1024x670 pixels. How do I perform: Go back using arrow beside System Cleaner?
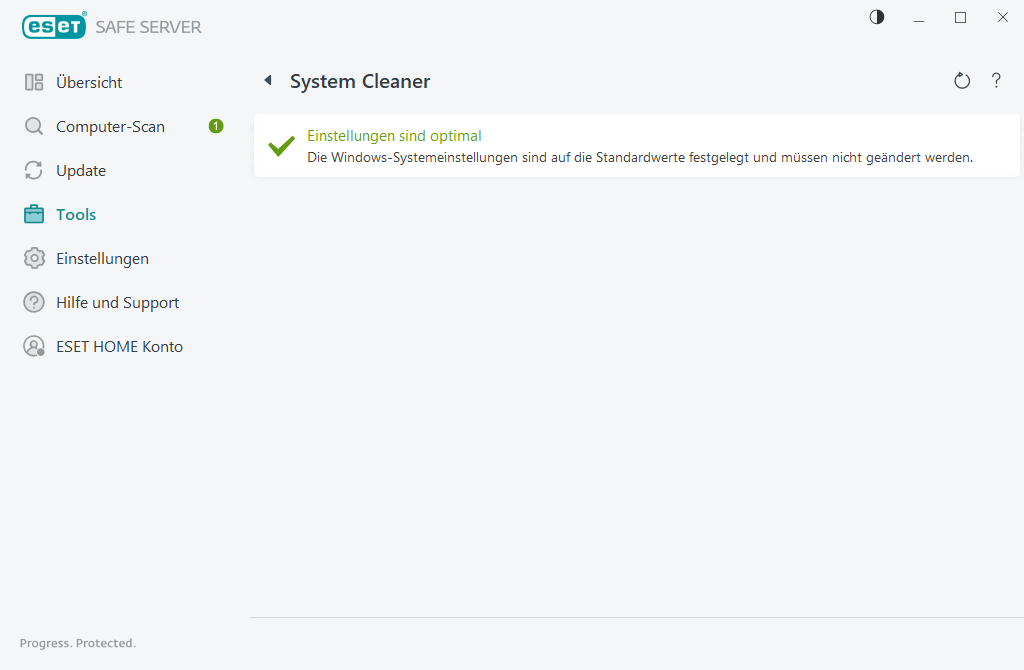(x=268, y=81)
